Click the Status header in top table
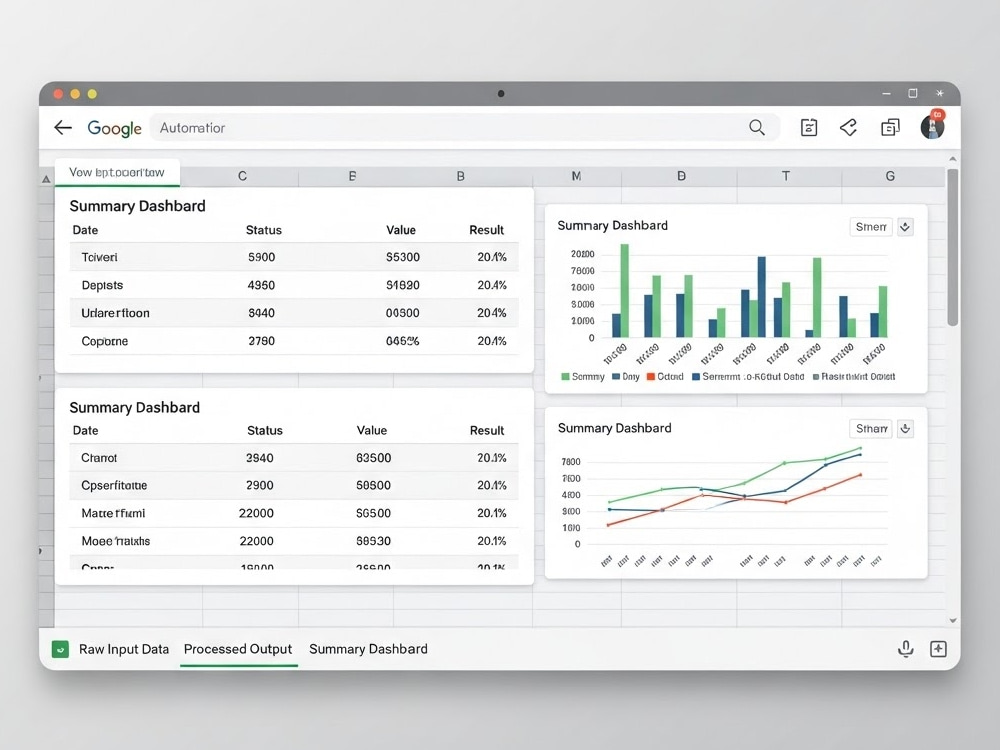 point(263,230)
